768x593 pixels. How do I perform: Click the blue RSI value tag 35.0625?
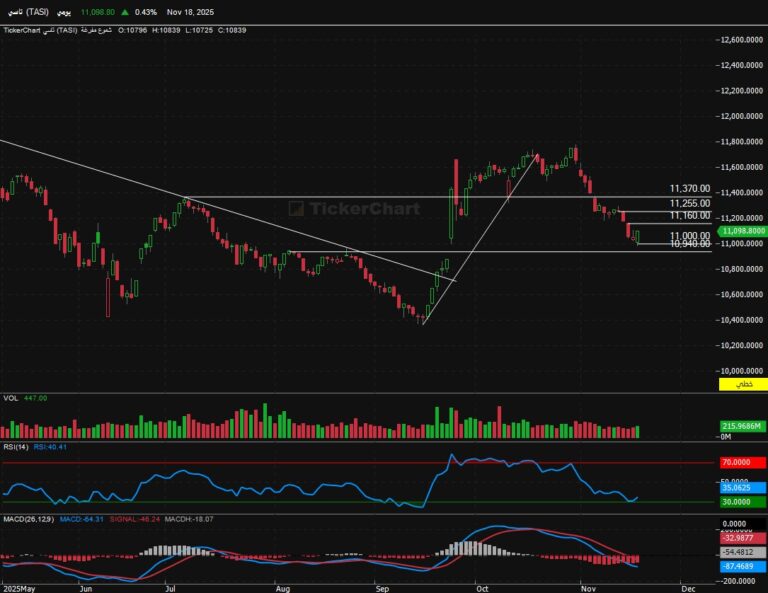743,489
